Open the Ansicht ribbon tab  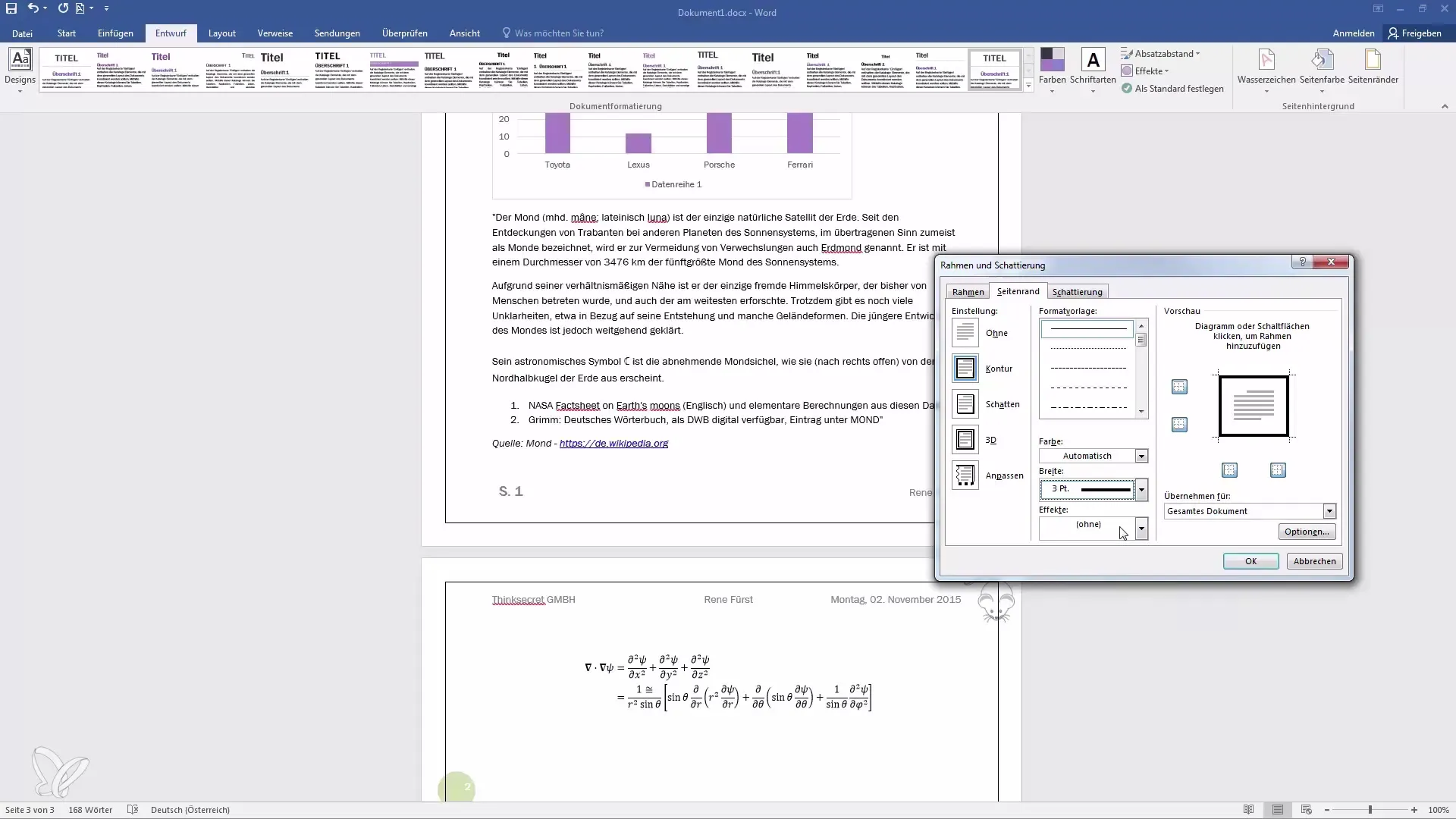(x=464, y=33)
